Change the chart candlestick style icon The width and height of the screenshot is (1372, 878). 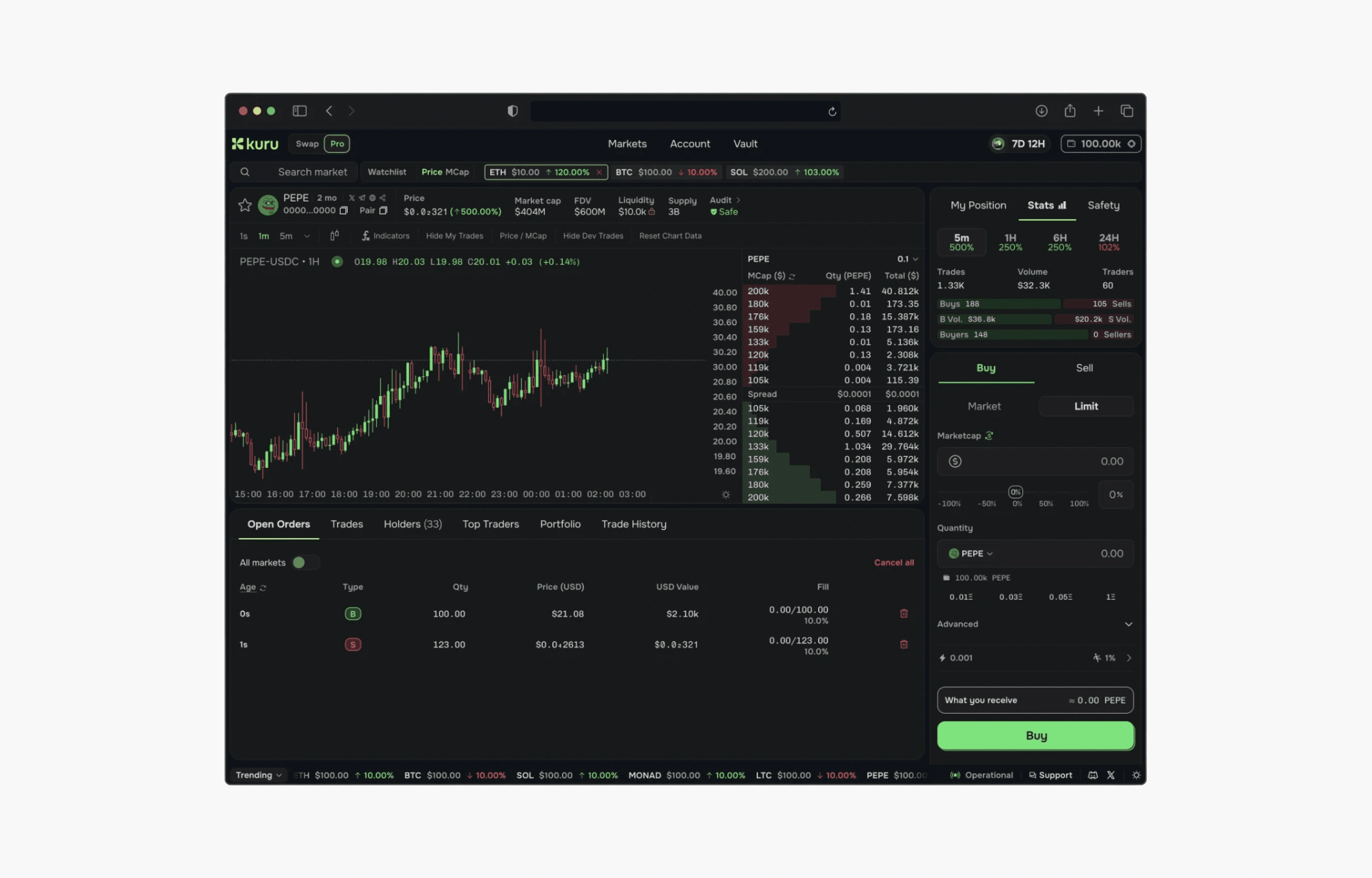[x=335, y=235]
